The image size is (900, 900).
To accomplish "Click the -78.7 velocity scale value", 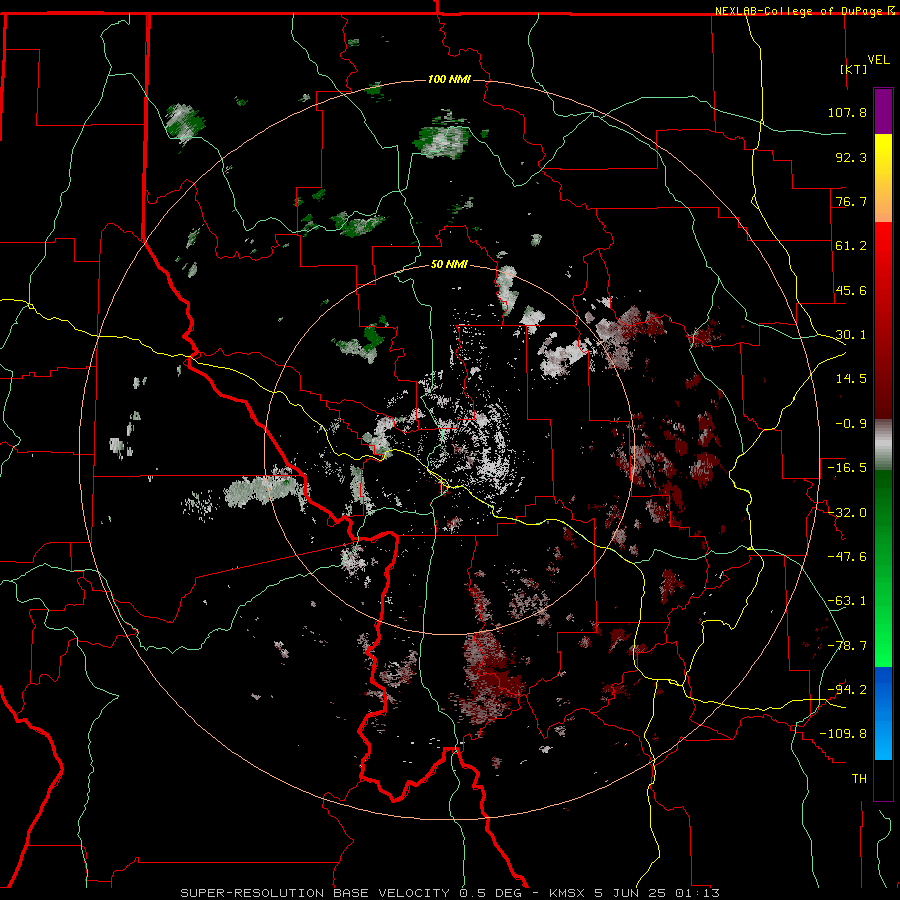I will coord(847,646).
